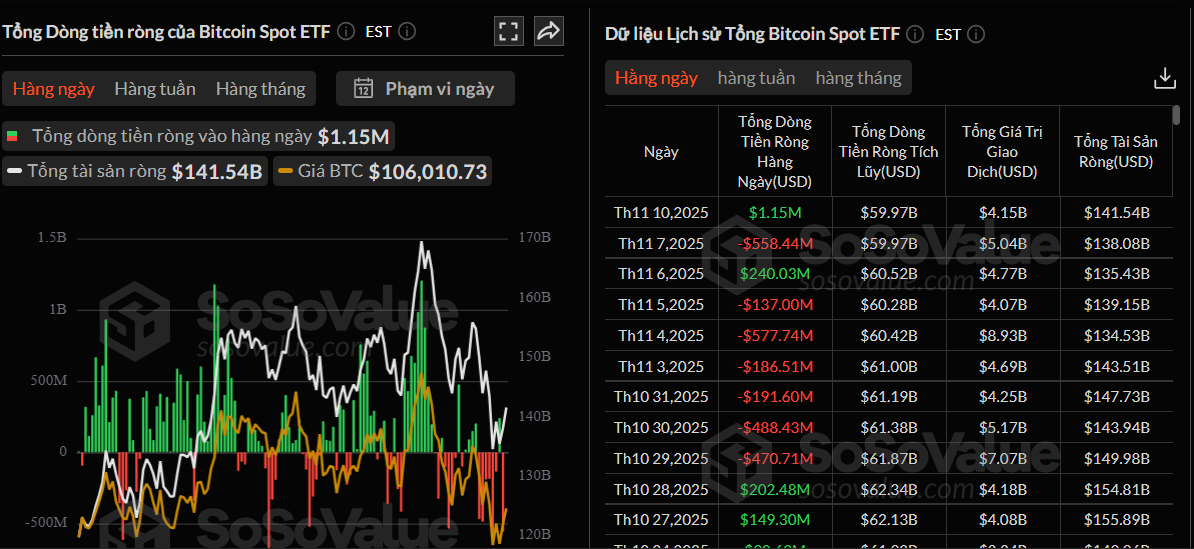Select hàng tháng tab in history table
Viewport: 1194px width, 549px height.
point(858,78)
